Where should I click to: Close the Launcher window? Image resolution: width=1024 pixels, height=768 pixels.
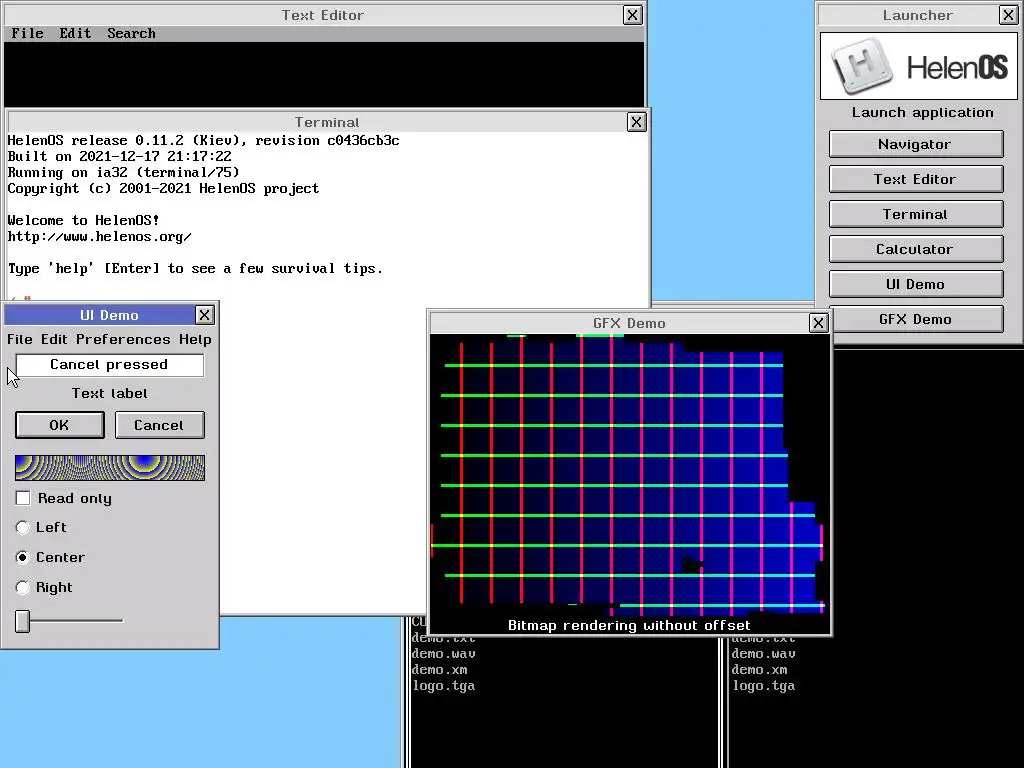tap(1008, 15)
